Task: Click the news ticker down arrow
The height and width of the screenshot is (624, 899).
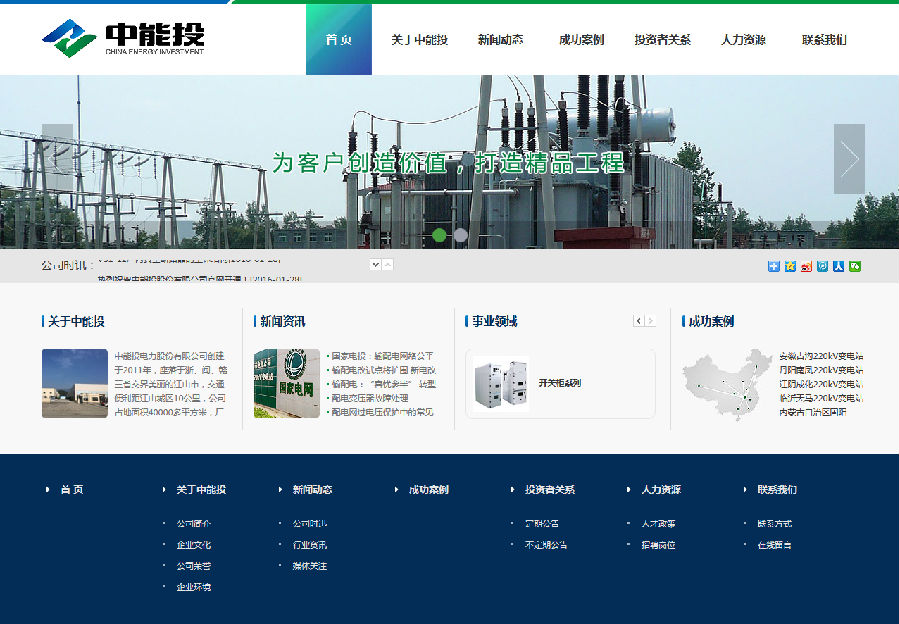Action: tap(375, 265)
